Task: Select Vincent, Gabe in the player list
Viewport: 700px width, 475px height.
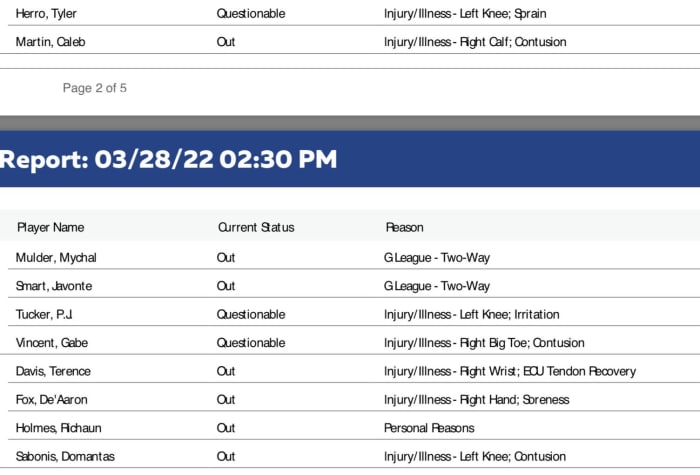Action: coord(52,343)
